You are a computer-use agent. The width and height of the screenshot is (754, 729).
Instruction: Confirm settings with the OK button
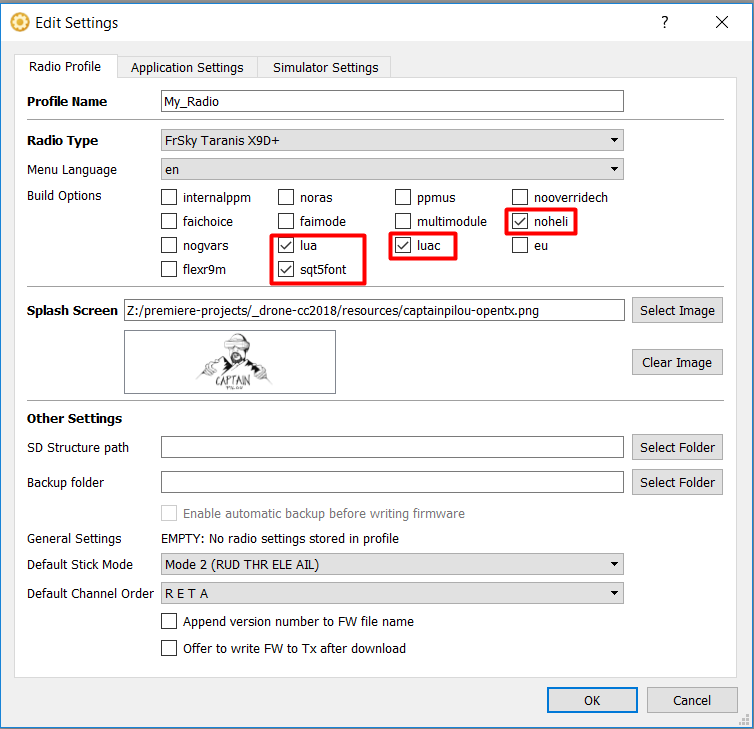coord(592,700)
